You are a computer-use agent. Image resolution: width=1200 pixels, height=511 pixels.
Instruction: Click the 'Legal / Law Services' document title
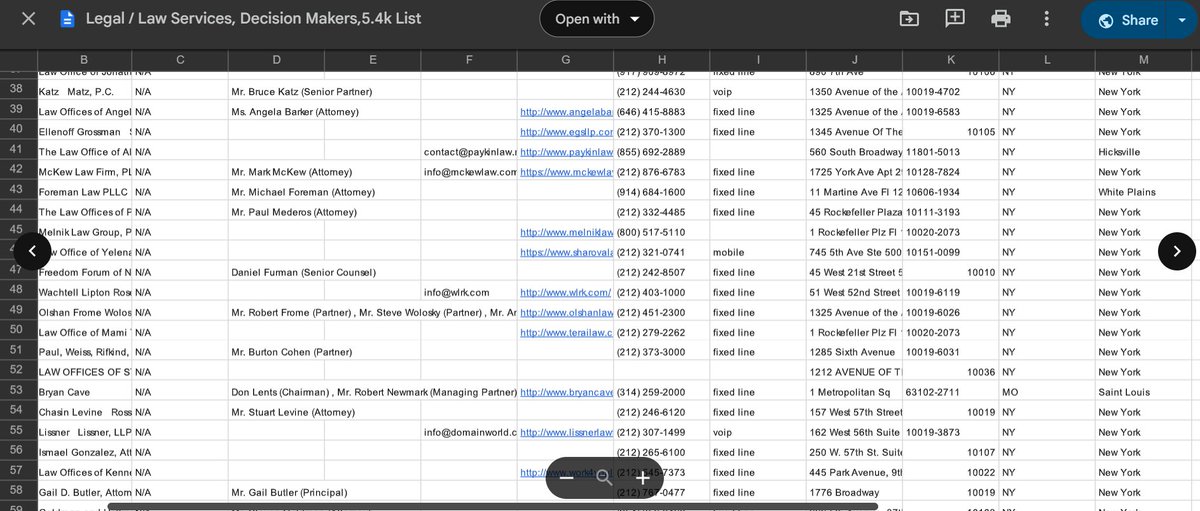pyautogui.click(x=253, y=19)
